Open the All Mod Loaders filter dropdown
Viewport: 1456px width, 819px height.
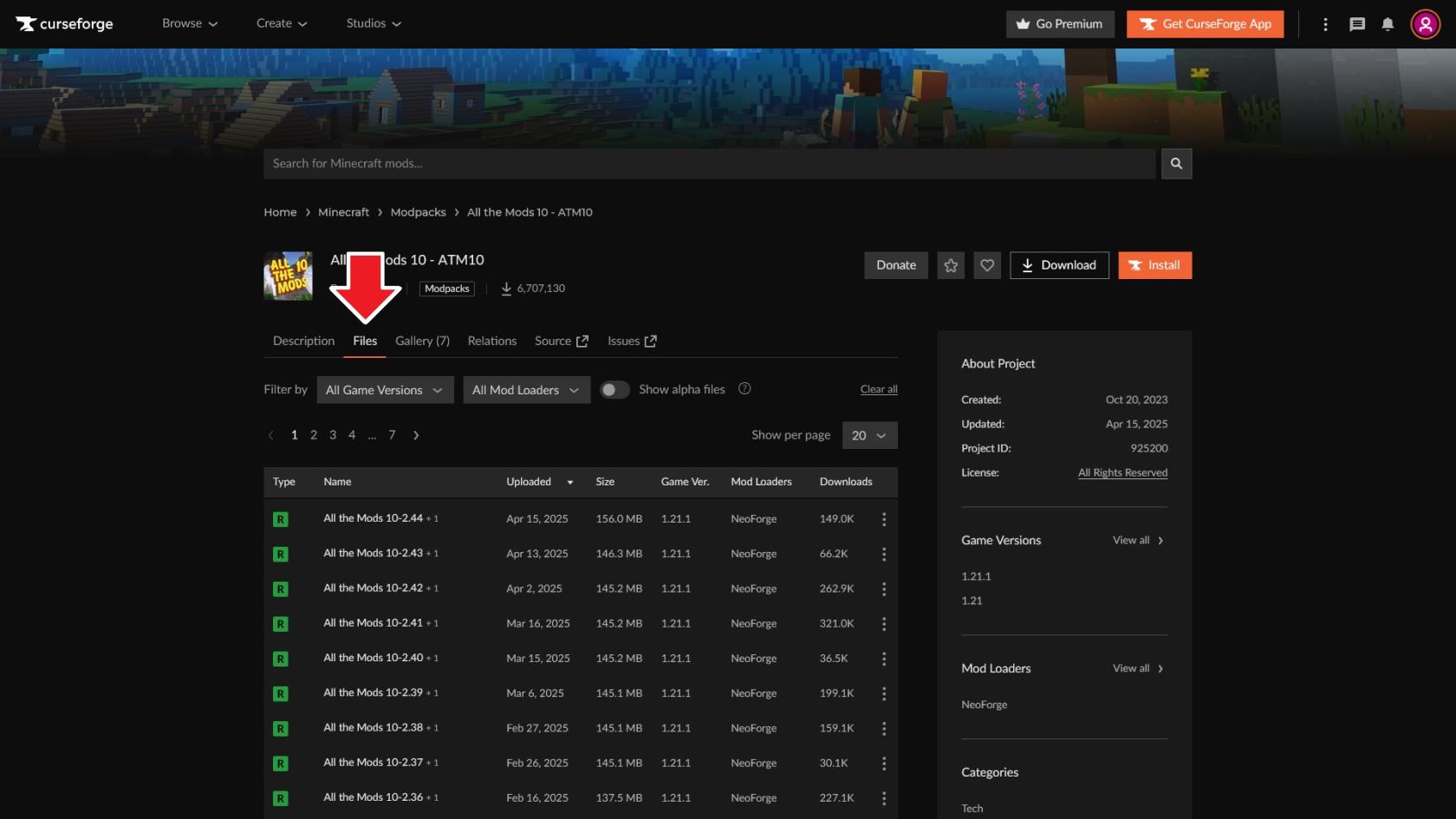526,390
